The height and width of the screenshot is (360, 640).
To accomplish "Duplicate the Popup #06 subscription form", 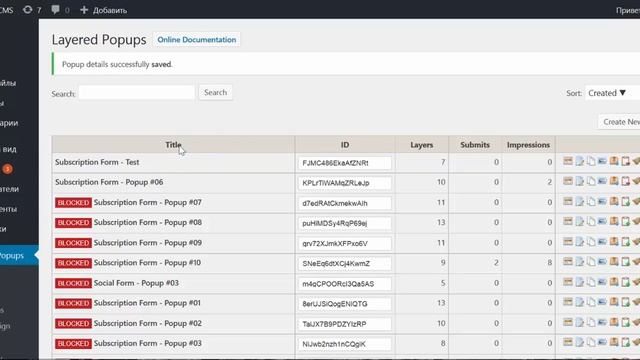I will tap(591, 181).
